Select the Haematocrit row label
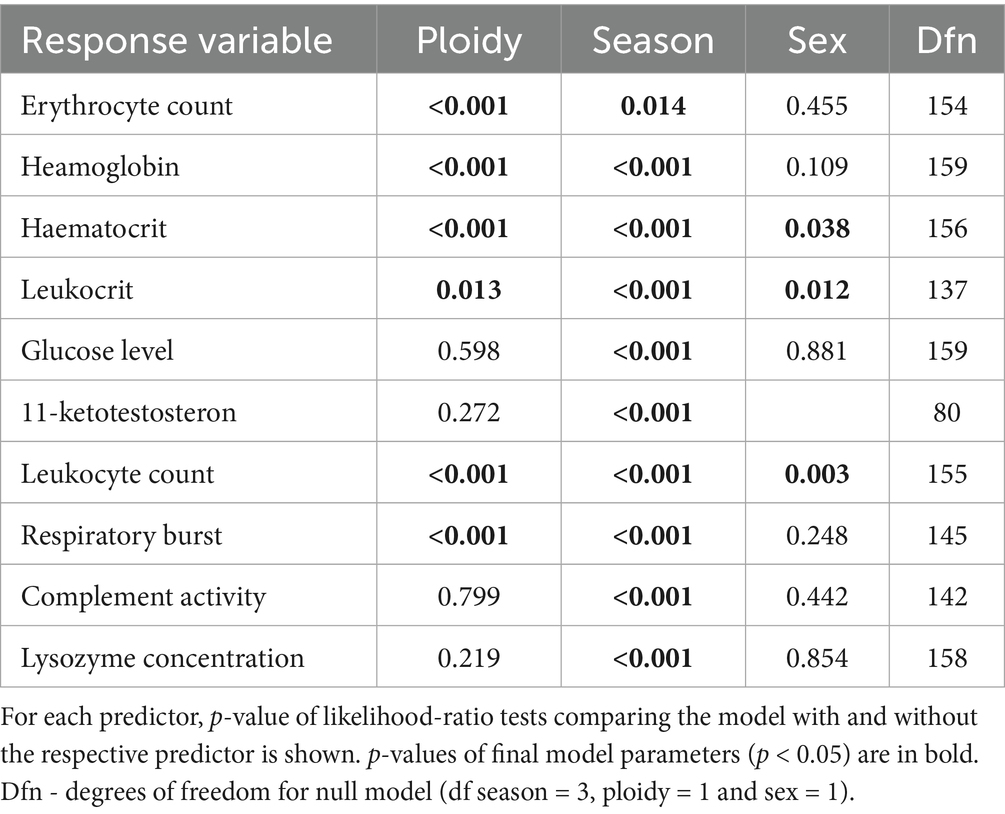This screenshot has height=814, width=1005. (94, 228)
